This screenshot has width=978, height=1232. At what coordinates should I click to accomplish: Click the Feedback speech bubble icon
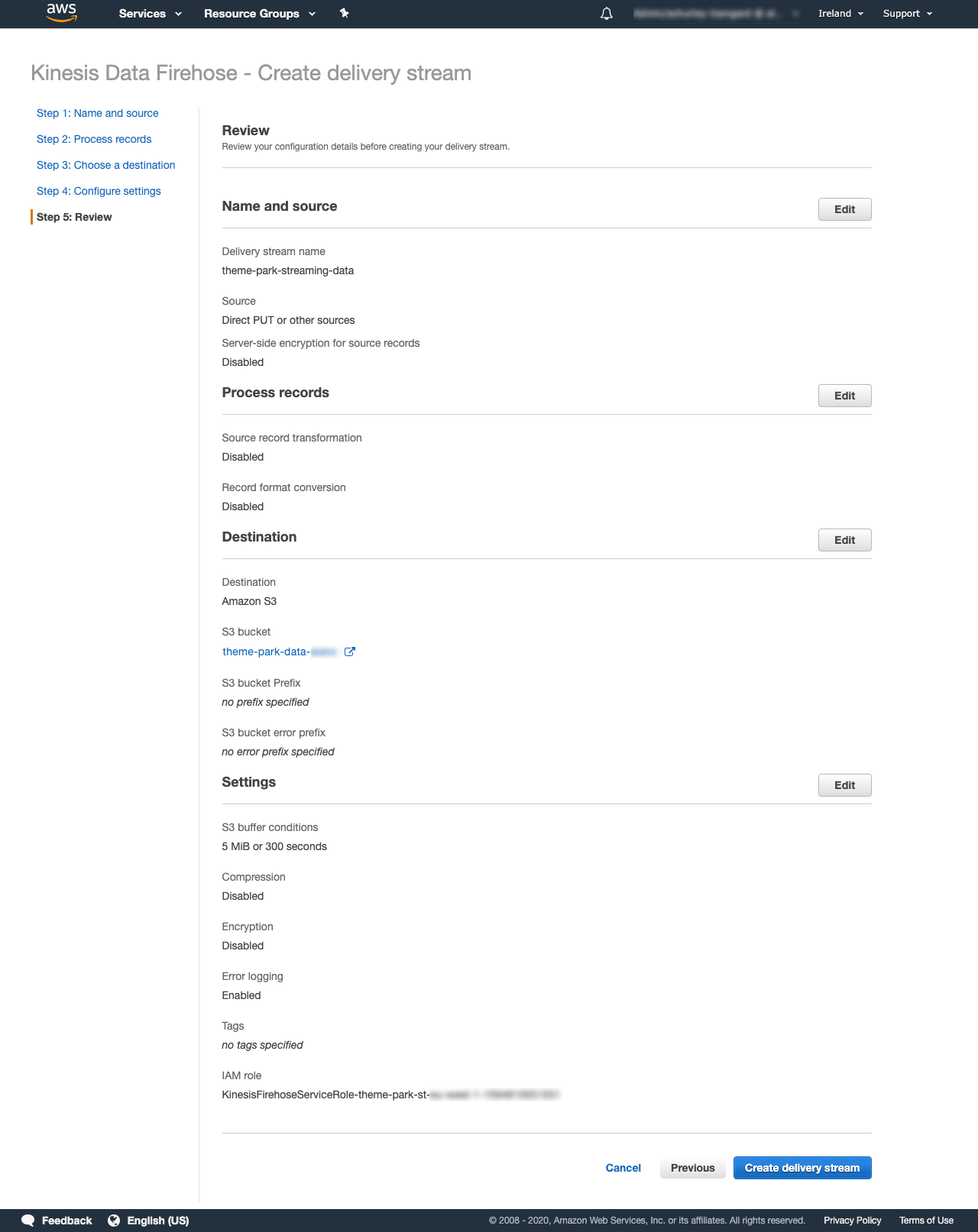pos(28,1221)
